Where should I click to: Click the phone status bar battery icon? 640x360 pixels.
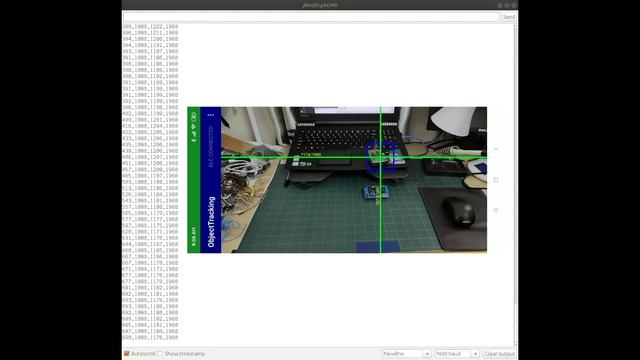193,117
